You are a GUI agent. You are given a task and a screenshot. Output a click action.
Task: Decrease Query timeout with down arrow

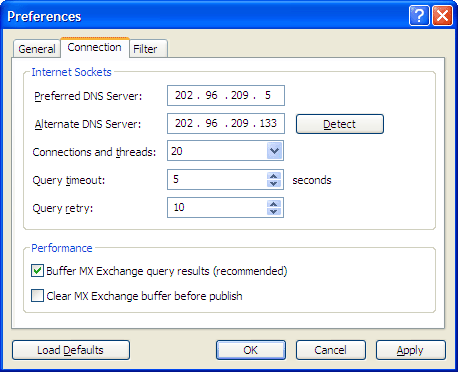point(274,183)
